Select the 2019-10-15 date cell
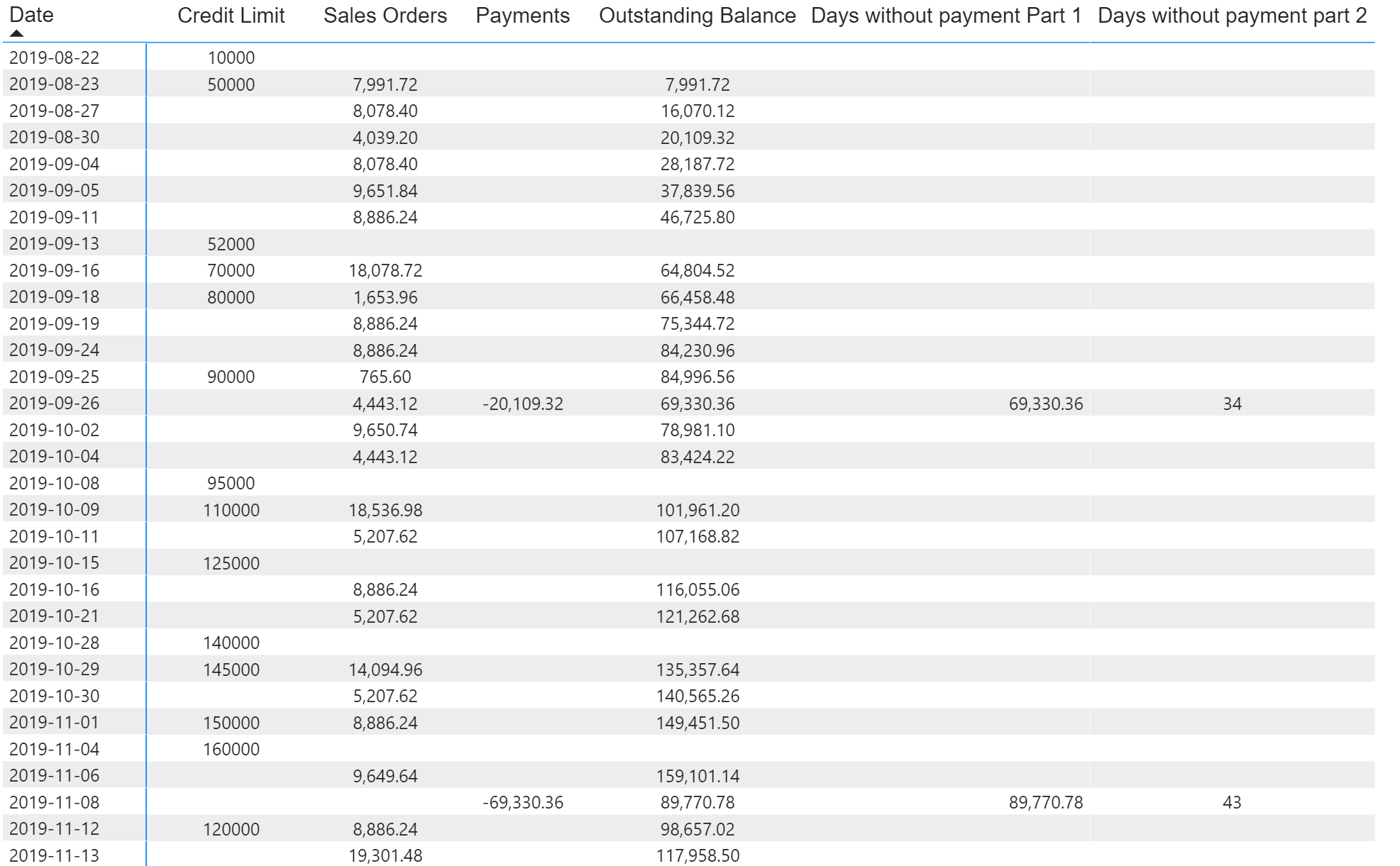 (54, 563)
